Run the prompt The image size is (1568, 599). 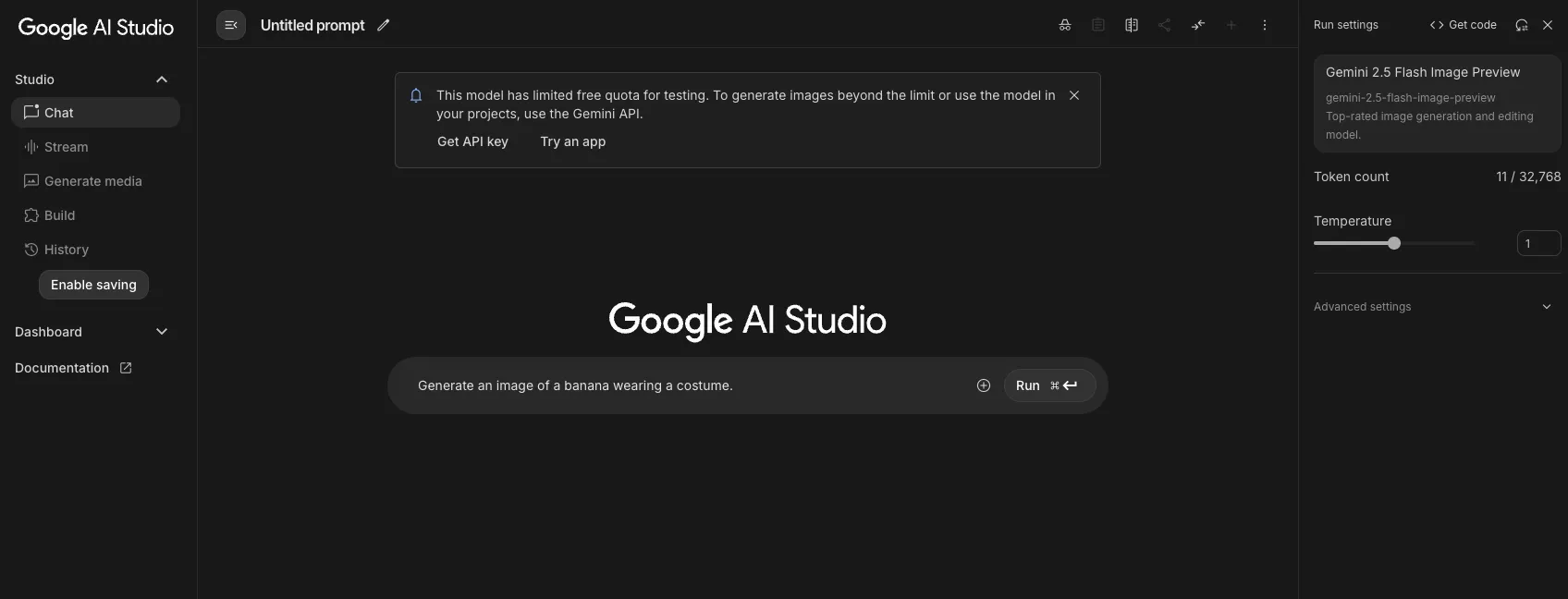click(x=1049, y=385)
